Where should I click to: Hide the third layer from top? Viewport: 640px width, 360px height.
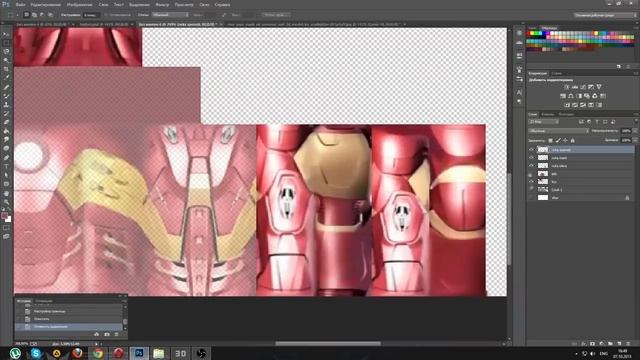point(531,166)
